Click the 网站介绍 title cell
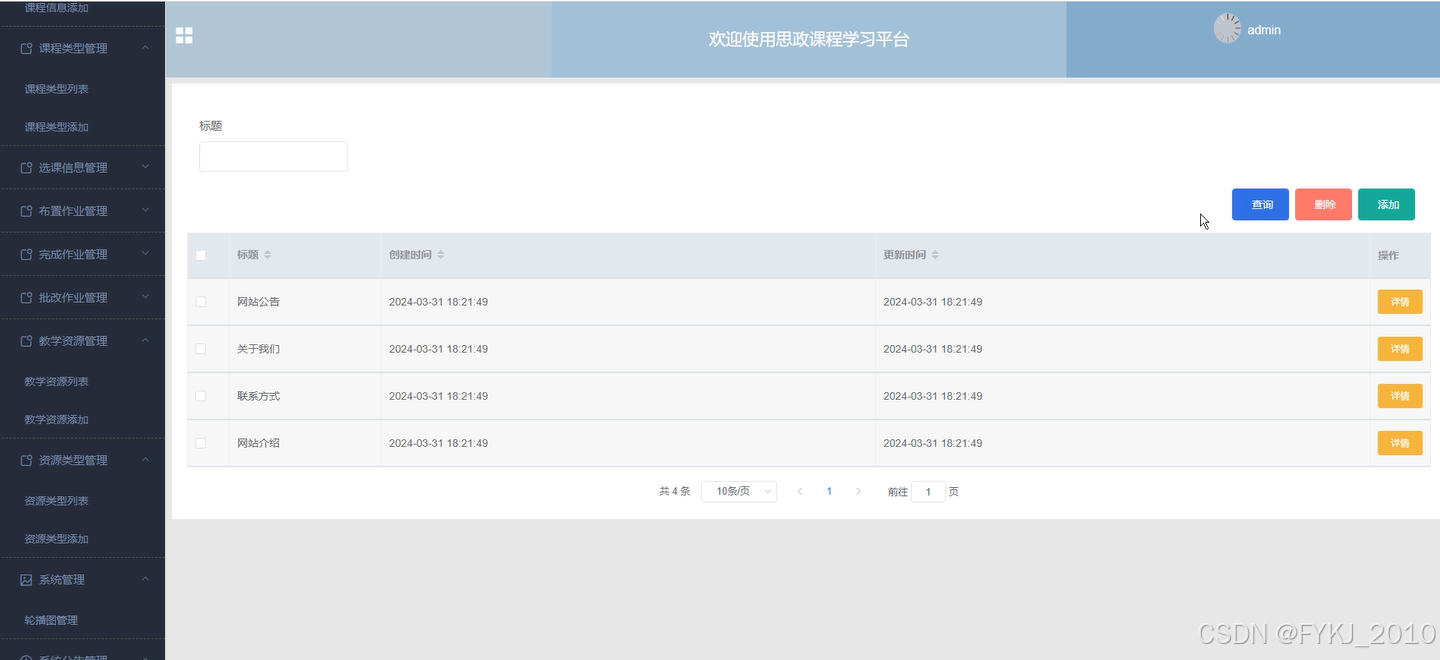Viewport: 1440px width, 660px height. 258,443
